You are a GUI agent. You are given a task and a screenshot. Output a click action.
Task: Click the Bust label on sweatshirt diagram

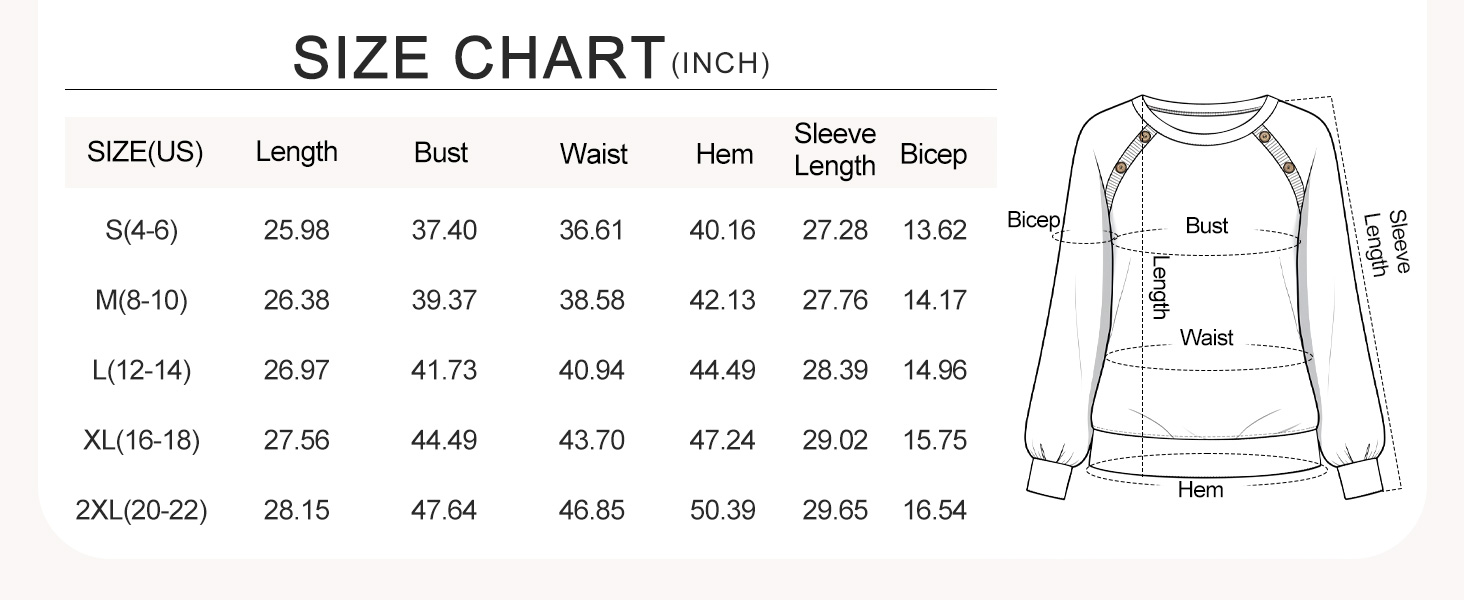(1206, 226)
